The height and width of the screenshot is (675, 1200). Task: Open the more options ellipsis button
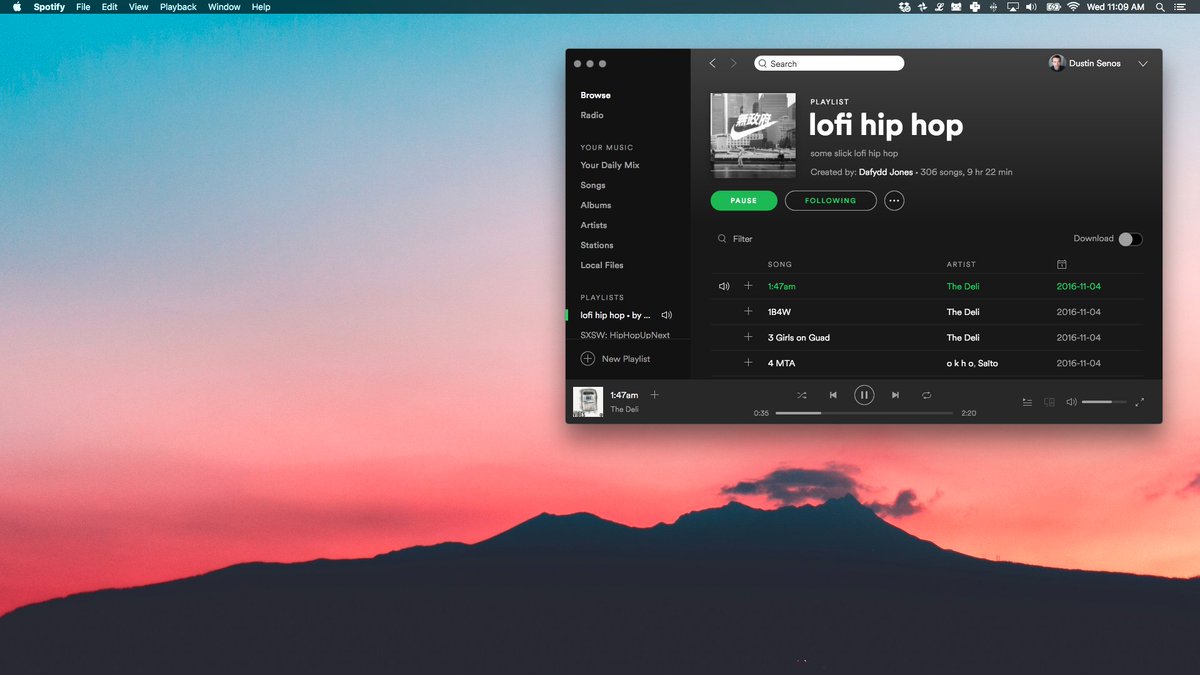pyautogui.click(x=894, y=201)
